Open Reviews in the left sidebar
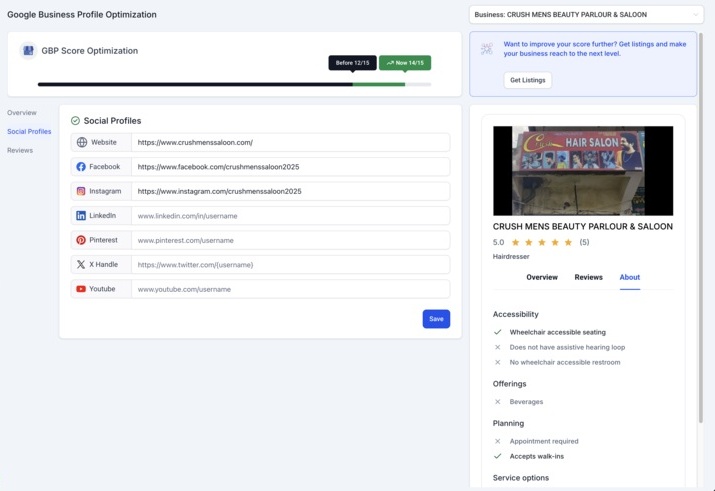715x491 pixels. point(20,150)
